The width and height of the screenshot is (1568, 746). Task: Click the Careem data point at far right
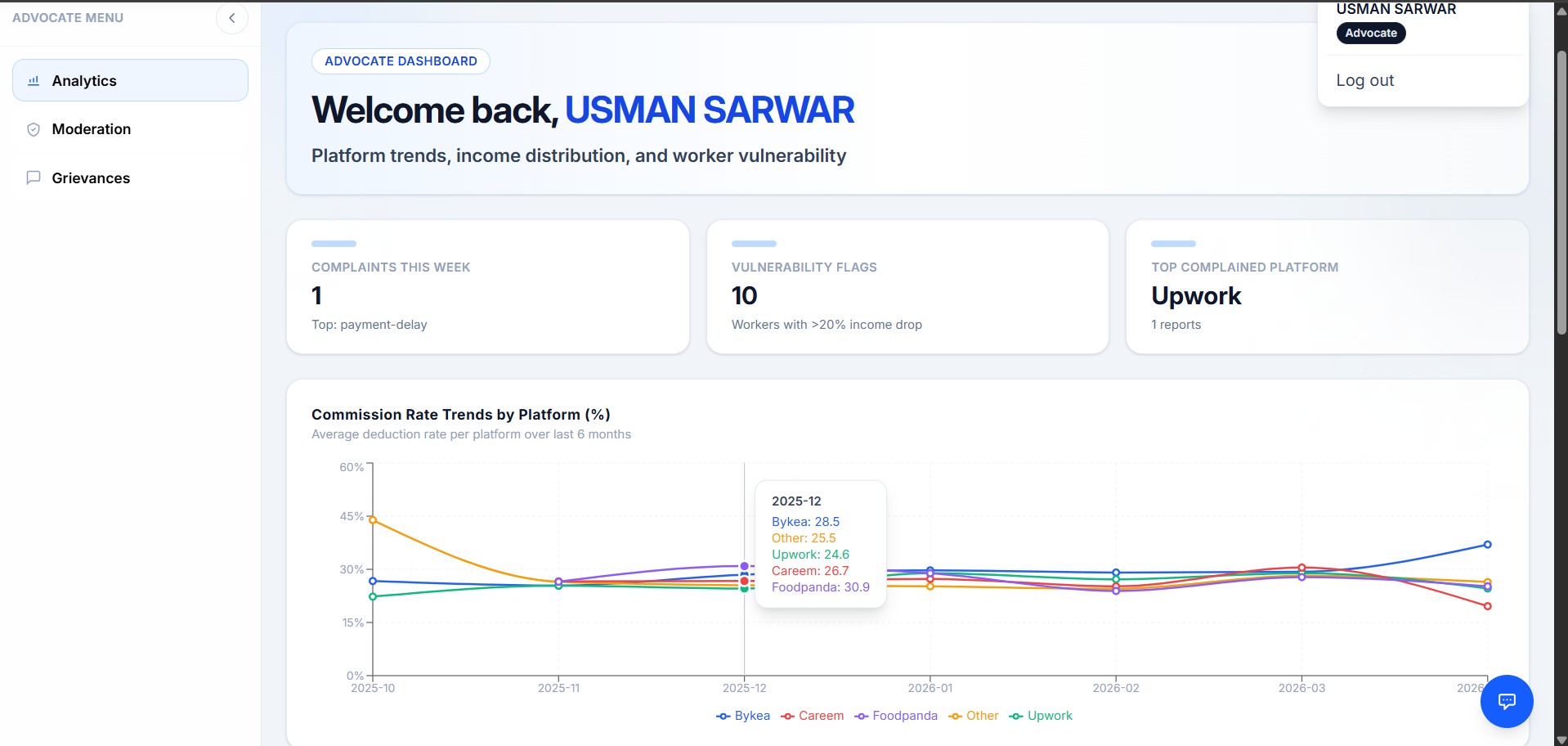(1487, 606)
